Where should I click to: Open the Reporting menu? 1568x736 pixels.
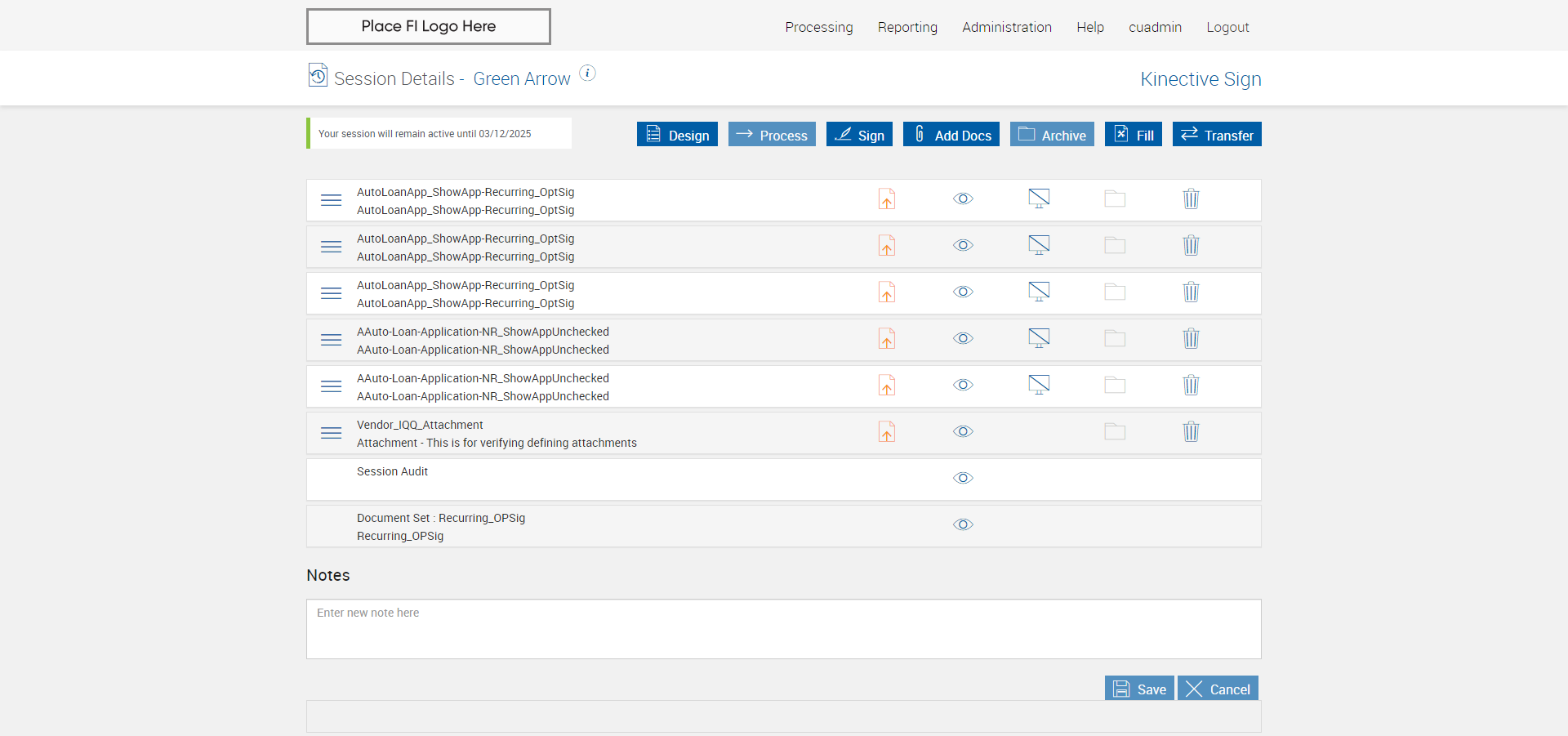point(907,27)
